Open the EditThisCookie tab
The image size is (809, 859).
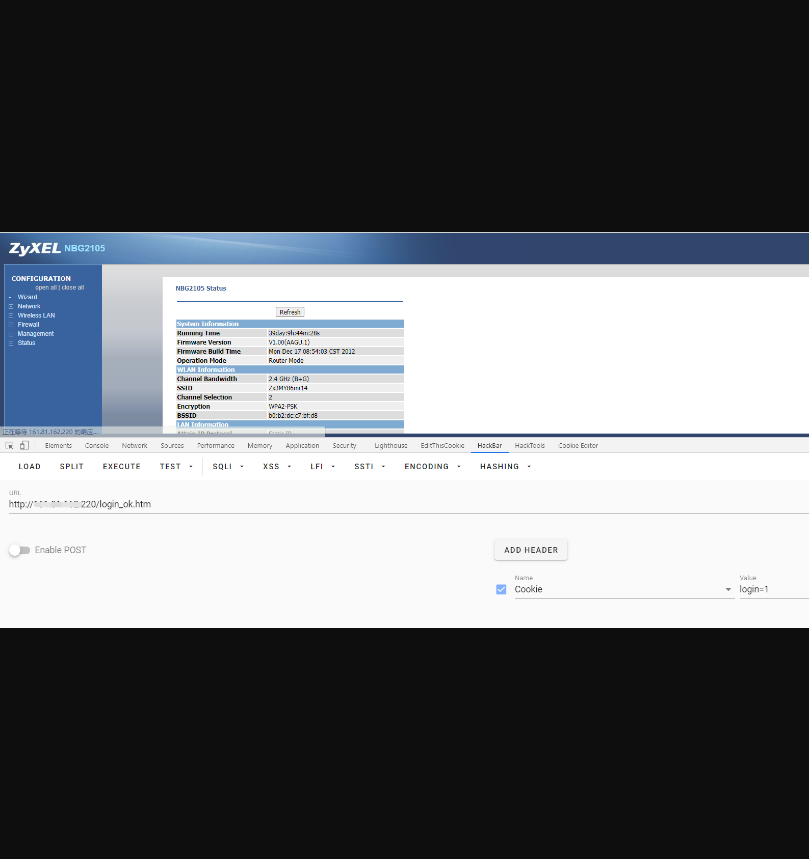[x=442, y=445]
